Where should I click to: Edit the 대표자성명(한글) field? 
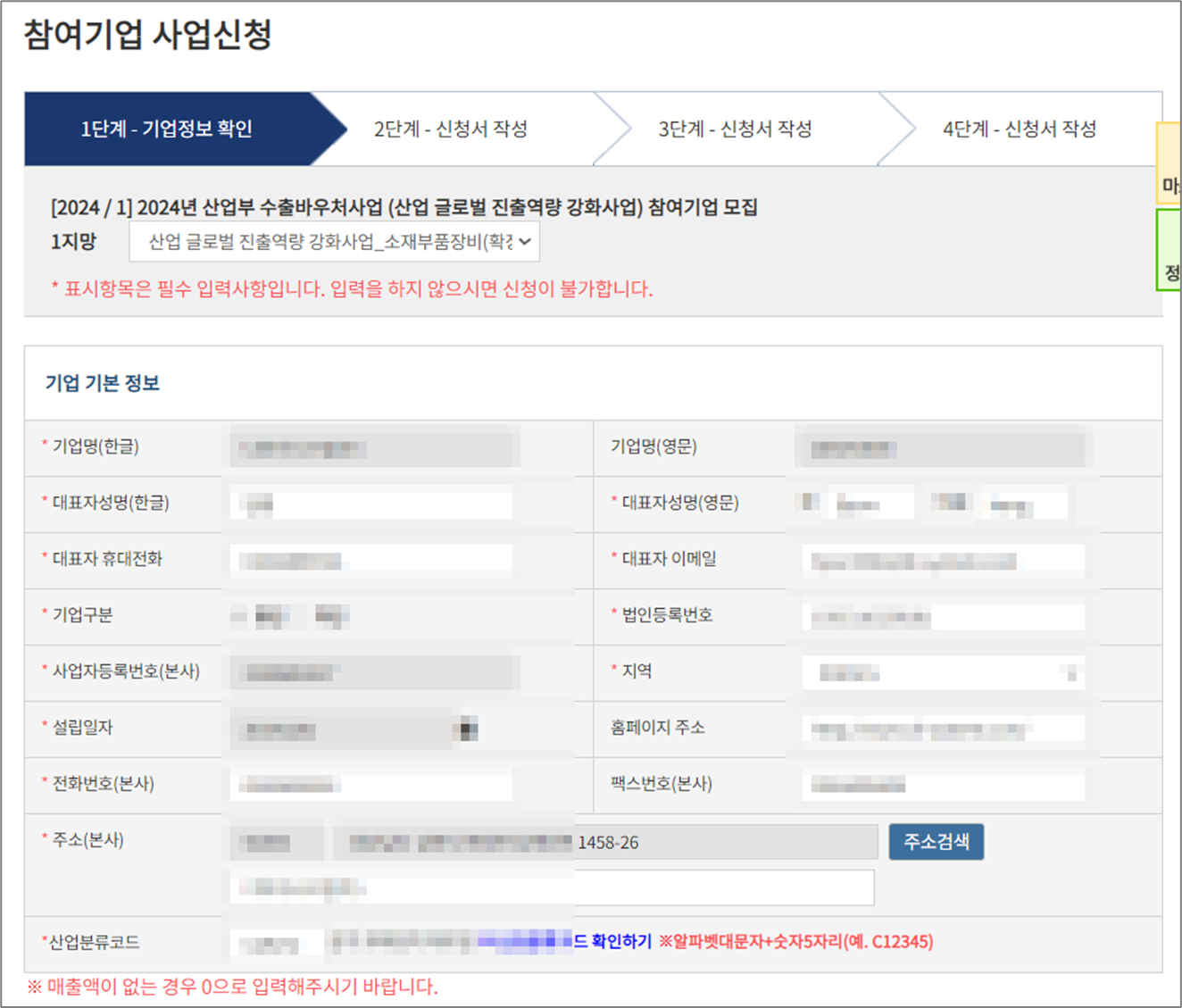click(x=371, y=504)
